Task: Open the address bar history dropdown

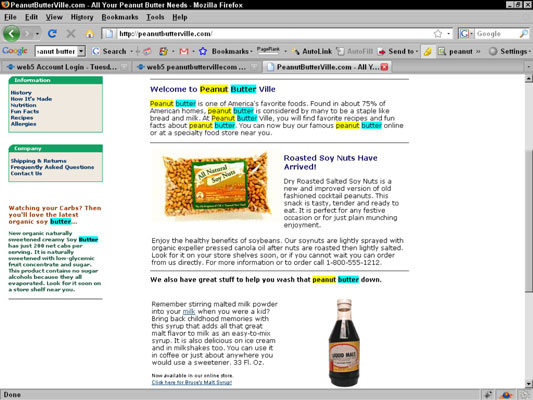Action: point(449,34)
